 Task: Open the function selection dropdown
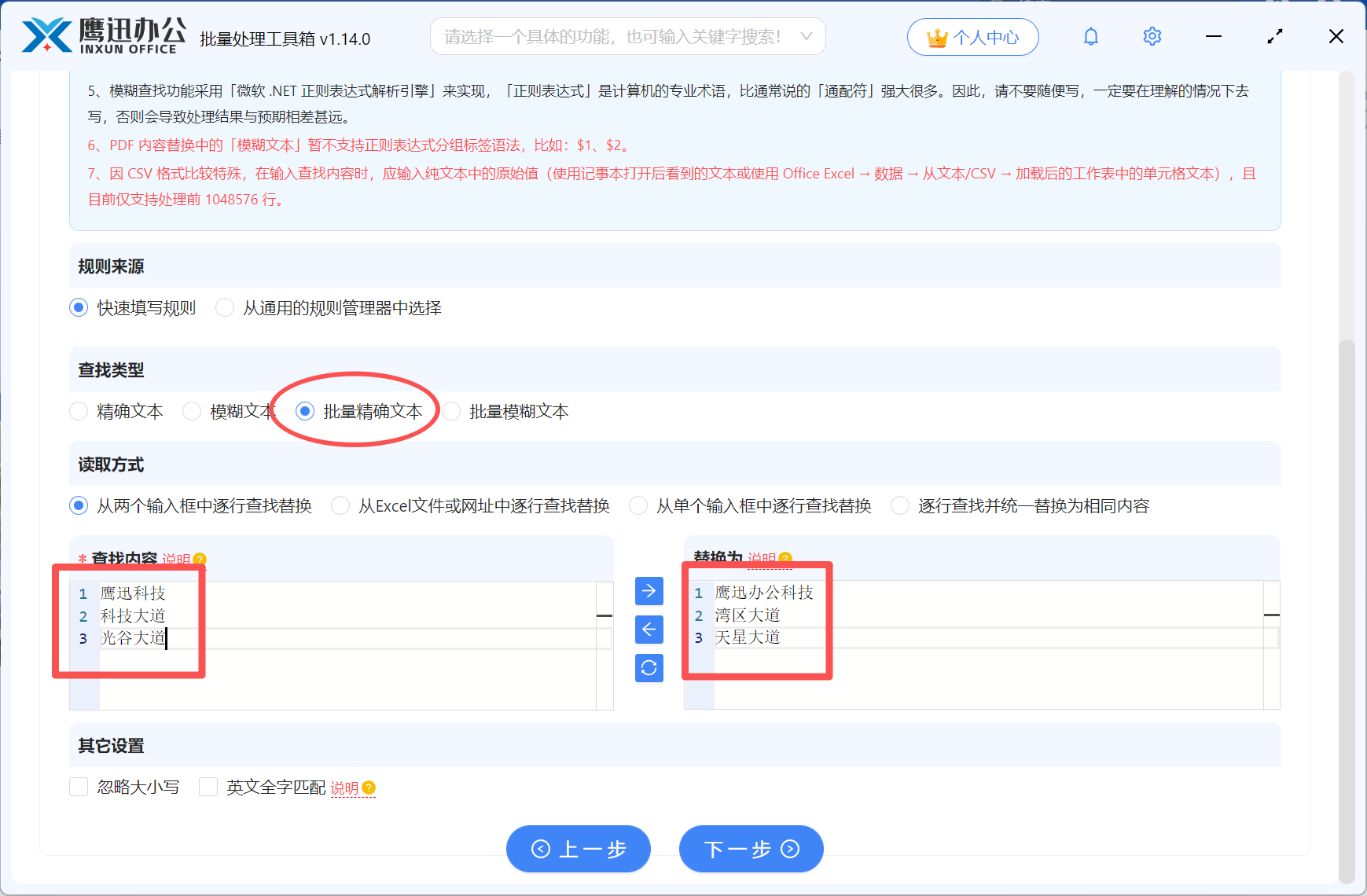pyautogui.click(x=627, y=36)
